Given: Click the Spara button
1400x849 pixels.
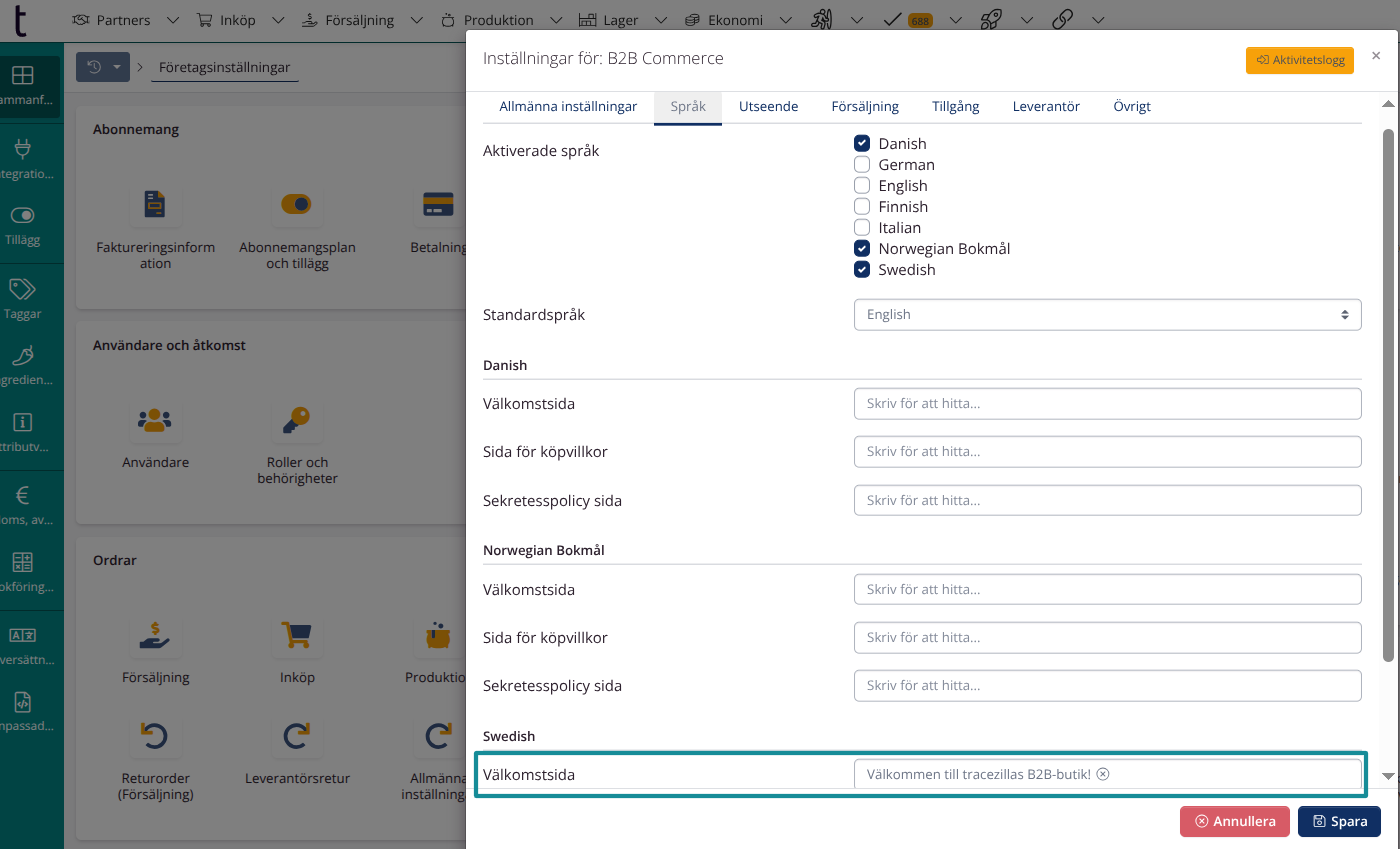Looking at the screenshot, I should click(1339, 821).
